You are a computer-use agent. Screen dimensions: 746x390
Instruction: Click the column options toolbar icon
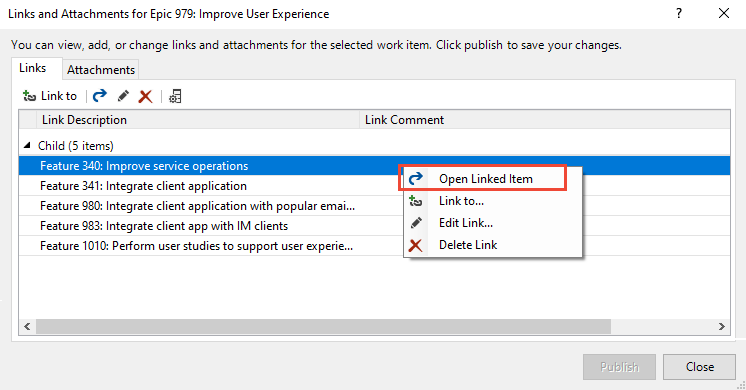coord(175,97)
